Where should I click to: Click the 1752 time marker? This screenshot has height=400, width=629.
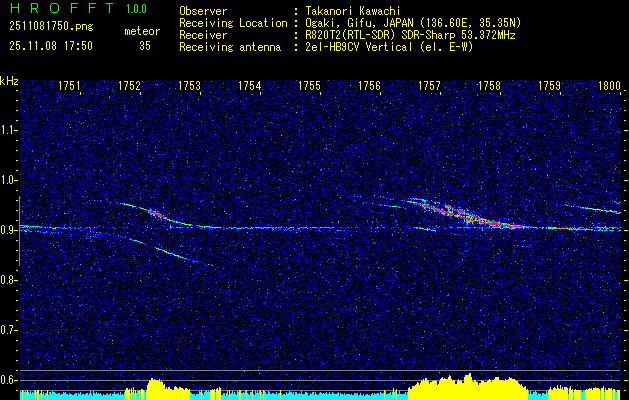[130, 86]
